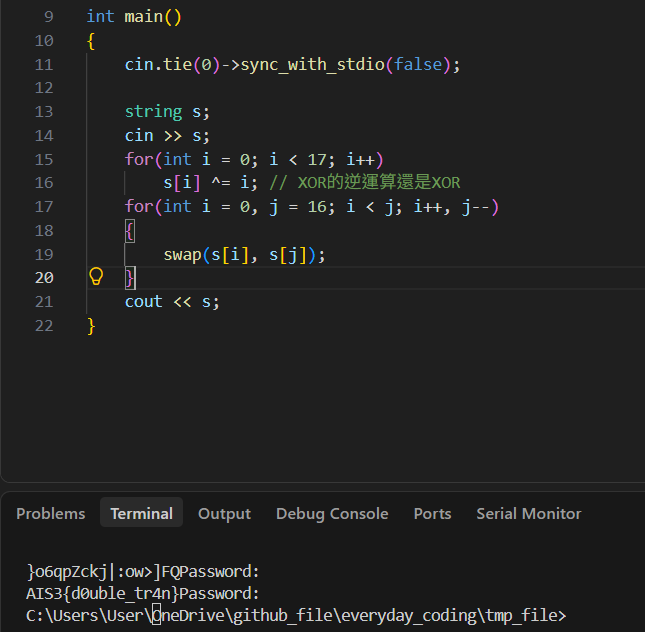
Task: Click the 'sync_with_stdio' call on line 11
Action: tap(313, 65)
